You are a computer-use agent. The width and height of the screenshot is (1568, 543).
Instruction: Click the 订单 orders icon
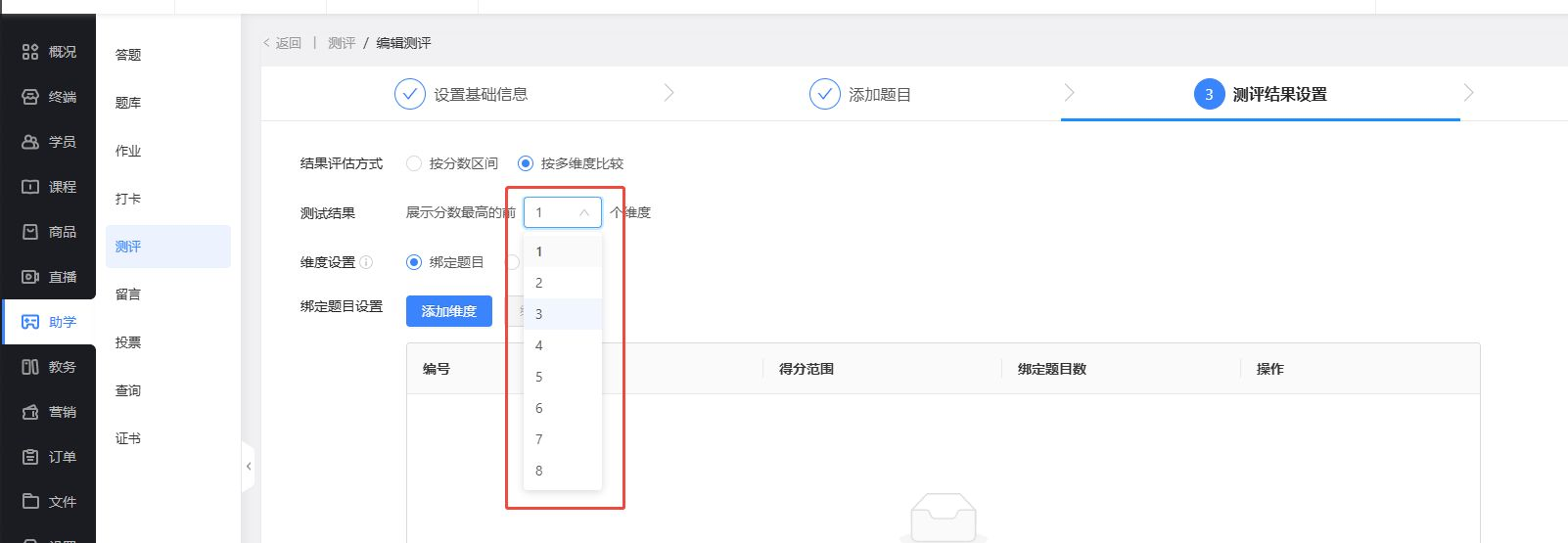(x=30, y=457)
